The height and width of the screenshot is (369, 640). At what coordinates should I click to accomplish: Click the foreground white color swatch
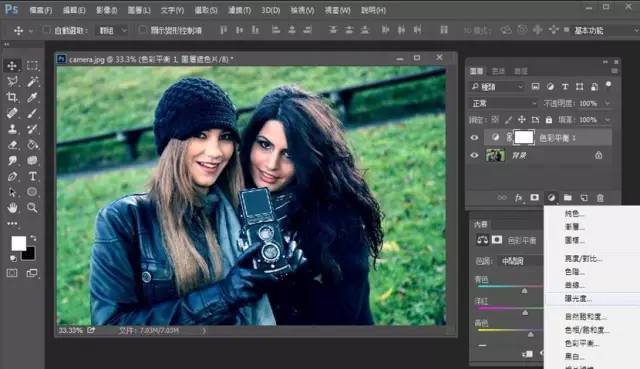[x=18, y=243]
